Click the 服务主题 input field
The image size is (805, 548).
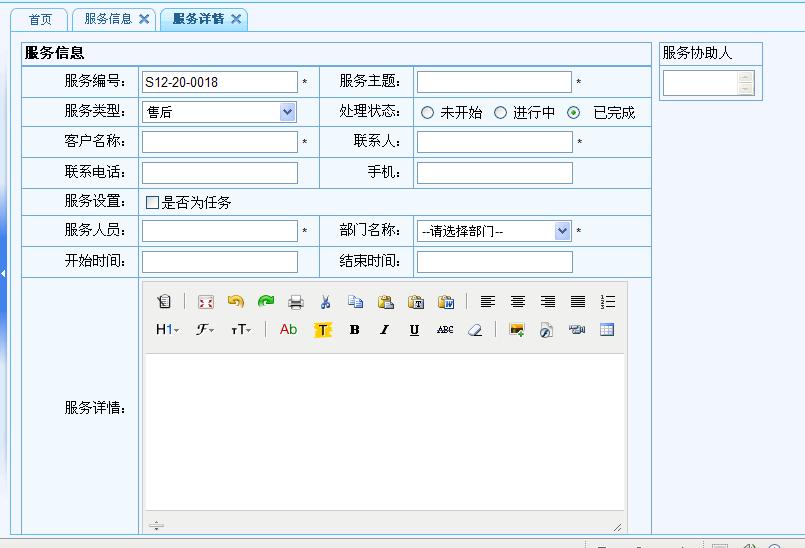(x=494, y=82)
